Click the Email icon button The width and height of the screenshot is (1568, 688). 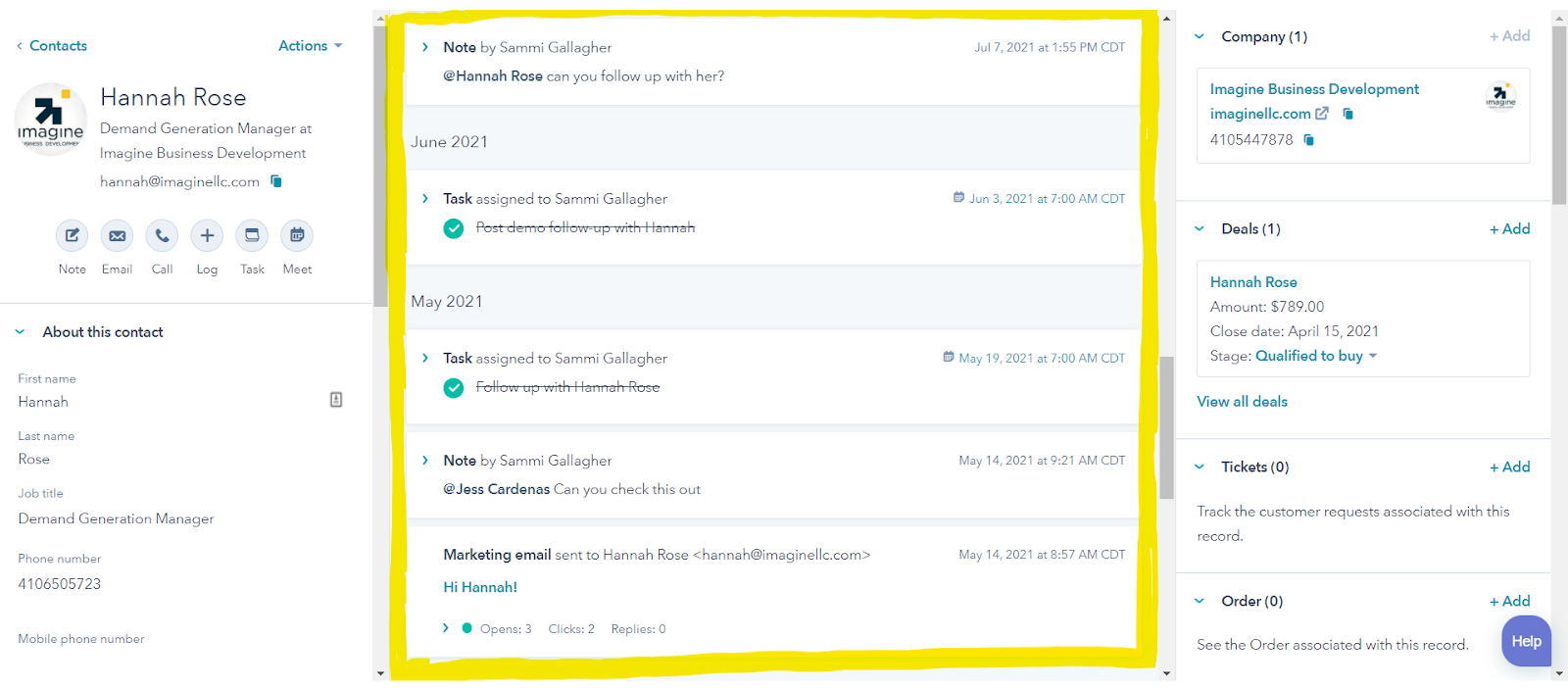117,235
